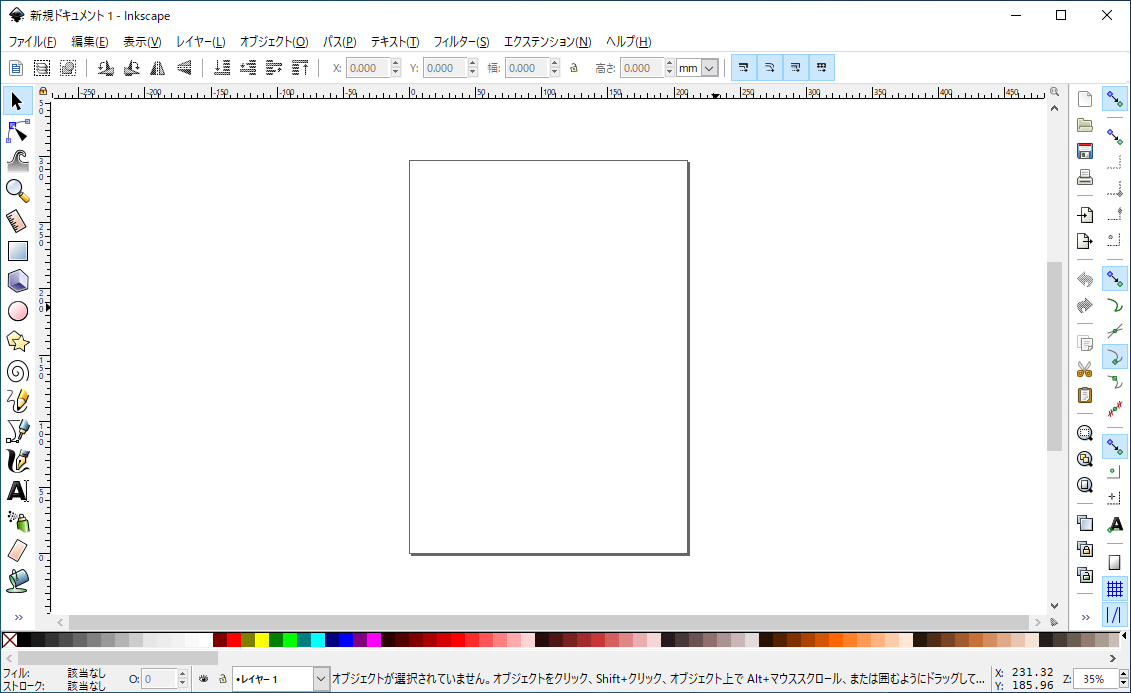The height and width of the screenshot is (693, 1131).
Task: Toggle grid snapping in snap bar
Action: pos(1114,589)
